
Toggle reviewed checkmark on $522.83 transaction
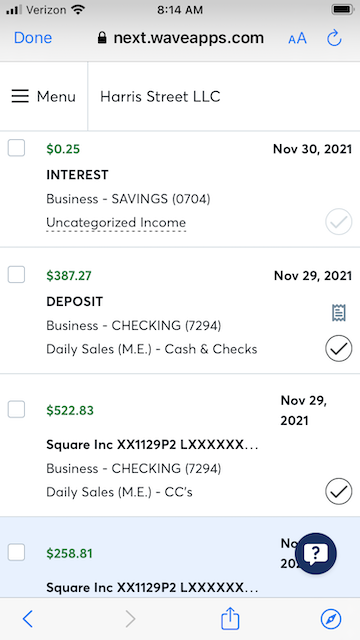[x=339, y=491]
